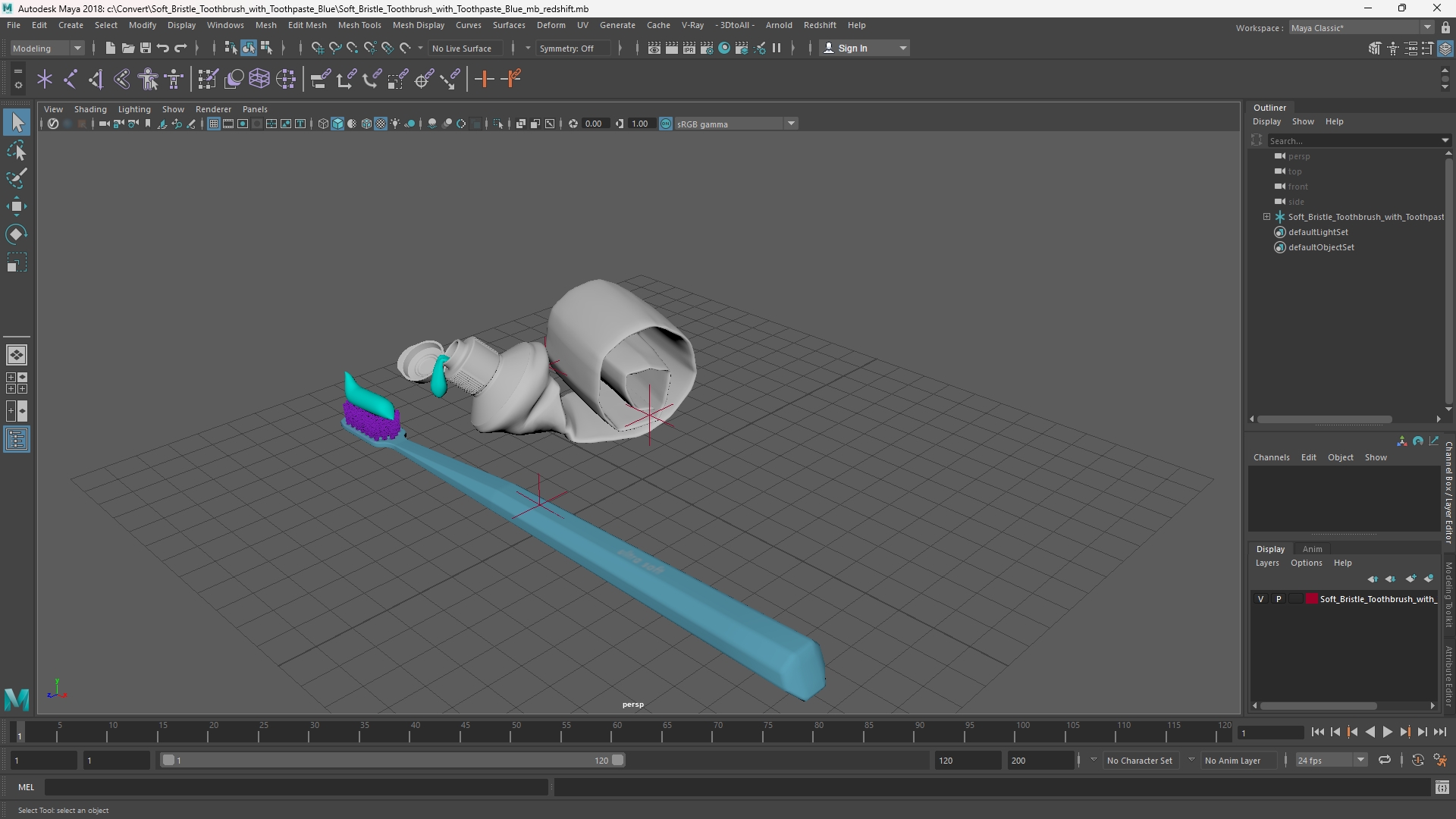Activate the Move tool
The image size is (1456, 819).
pyautogui.click(x=17, y=206)
